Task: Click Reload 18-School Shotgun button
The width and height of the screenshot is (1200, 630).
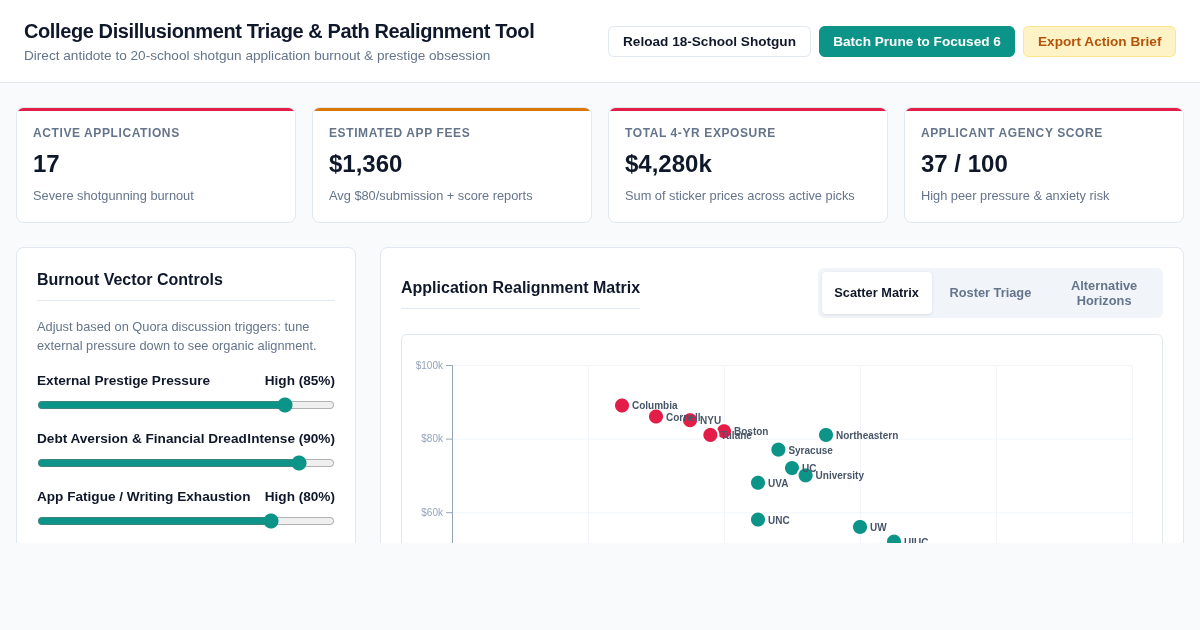Action: point(709,41)
